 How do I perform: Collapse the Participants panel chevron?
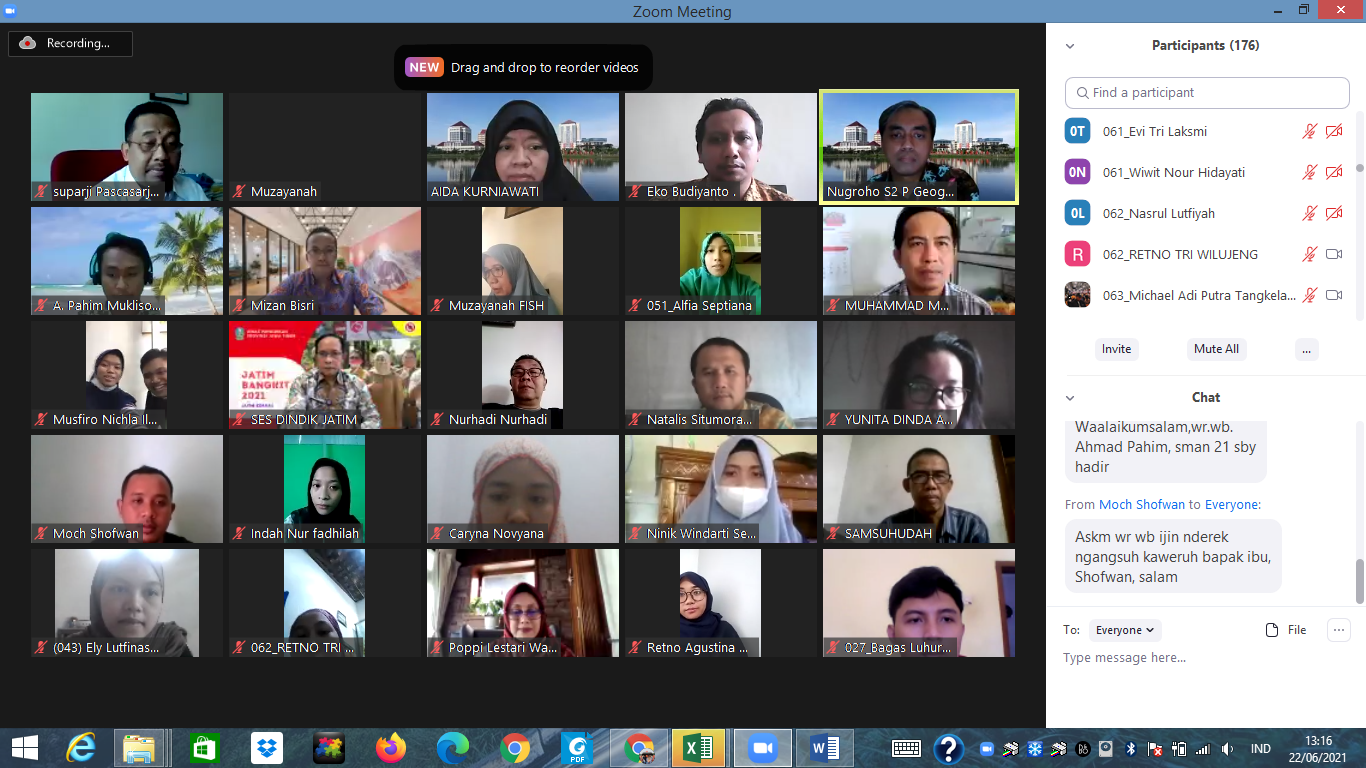(1070, 46)
